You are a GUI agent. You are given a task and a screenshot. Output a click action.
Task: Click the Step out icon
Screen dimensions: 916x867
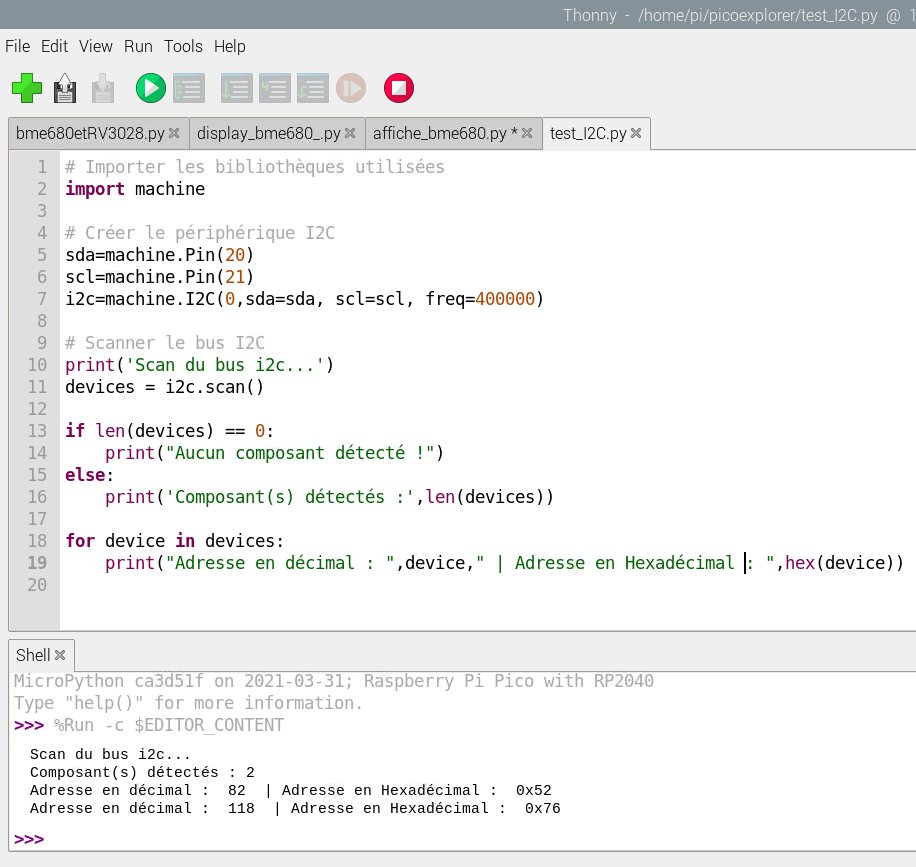point(313,88)
